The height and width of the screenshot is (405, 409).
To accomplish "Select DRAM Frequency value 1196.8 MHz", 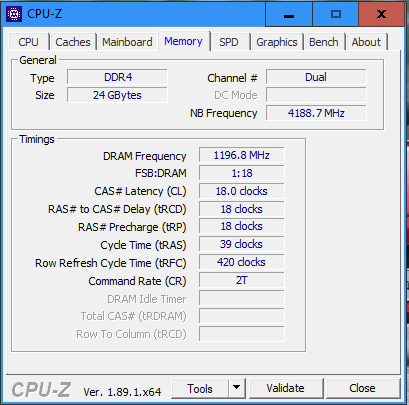I will (242, 155).
